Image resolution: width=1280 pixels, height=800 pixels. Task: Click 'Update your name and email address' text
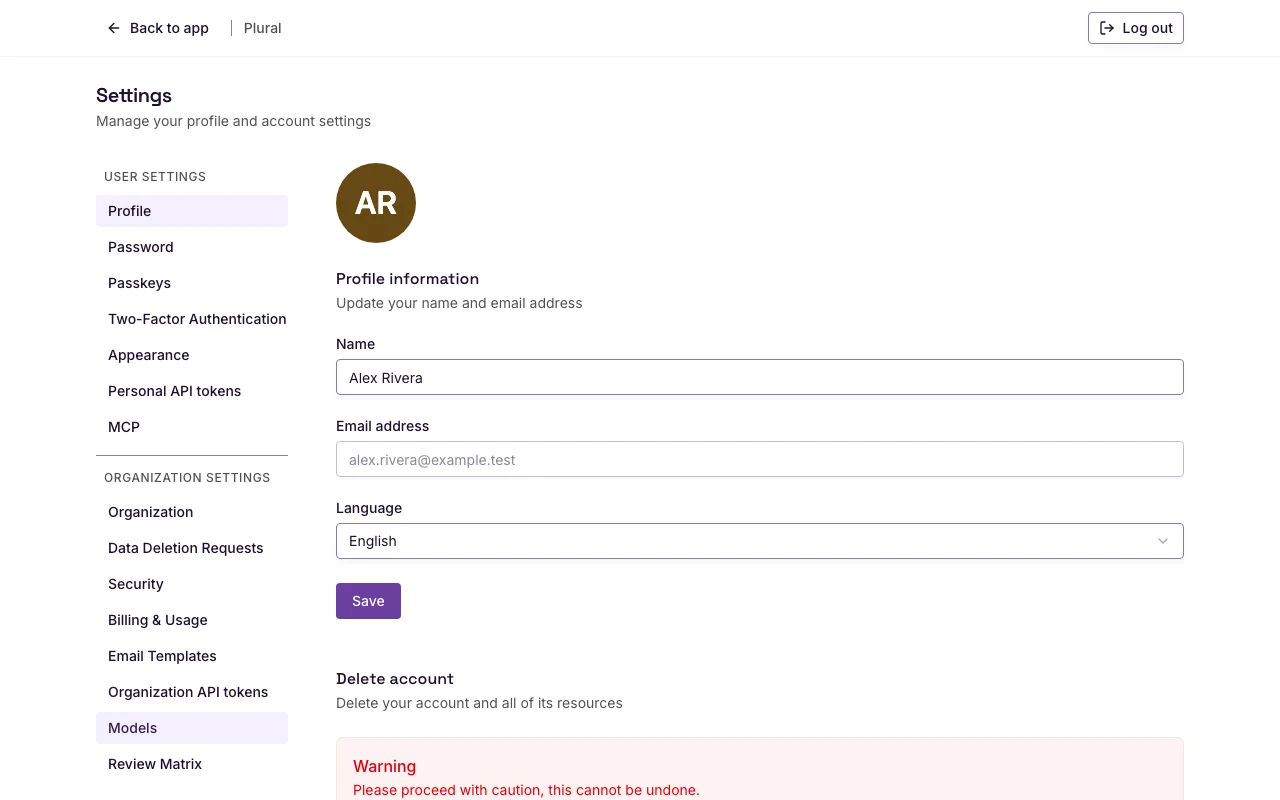[x=459, y=303]
